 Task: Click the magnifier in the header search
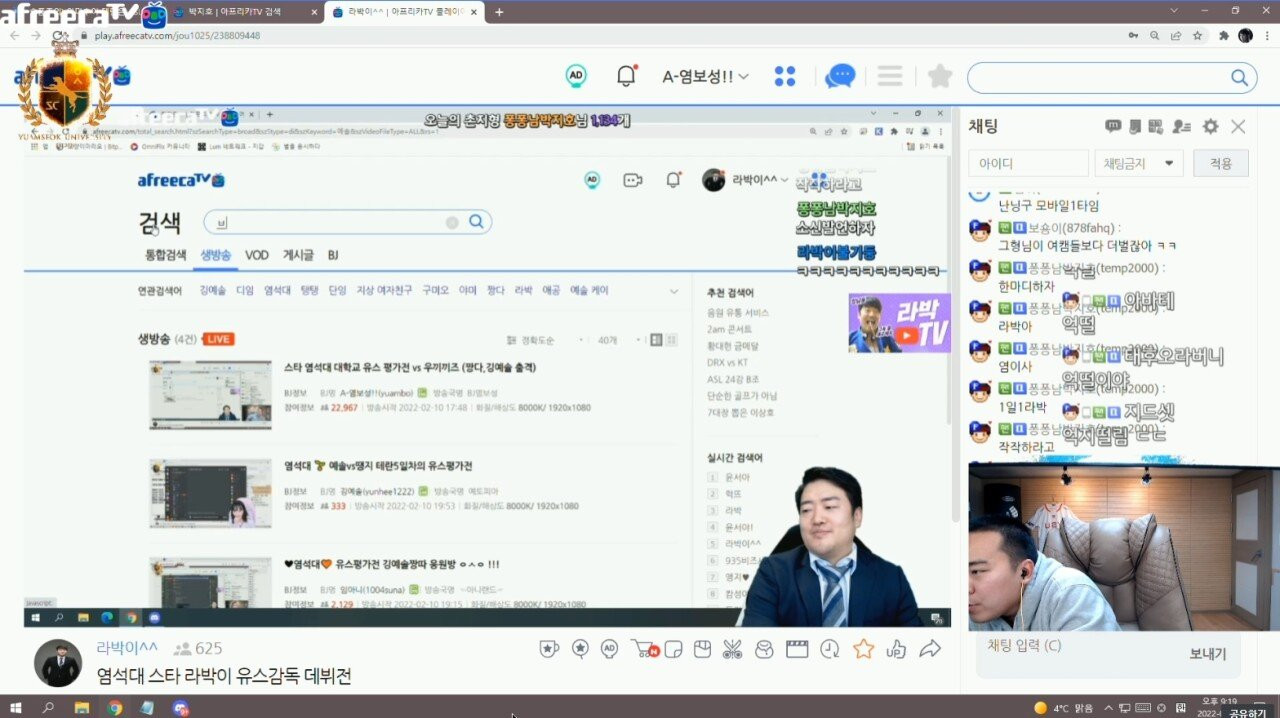[1239, 77]
